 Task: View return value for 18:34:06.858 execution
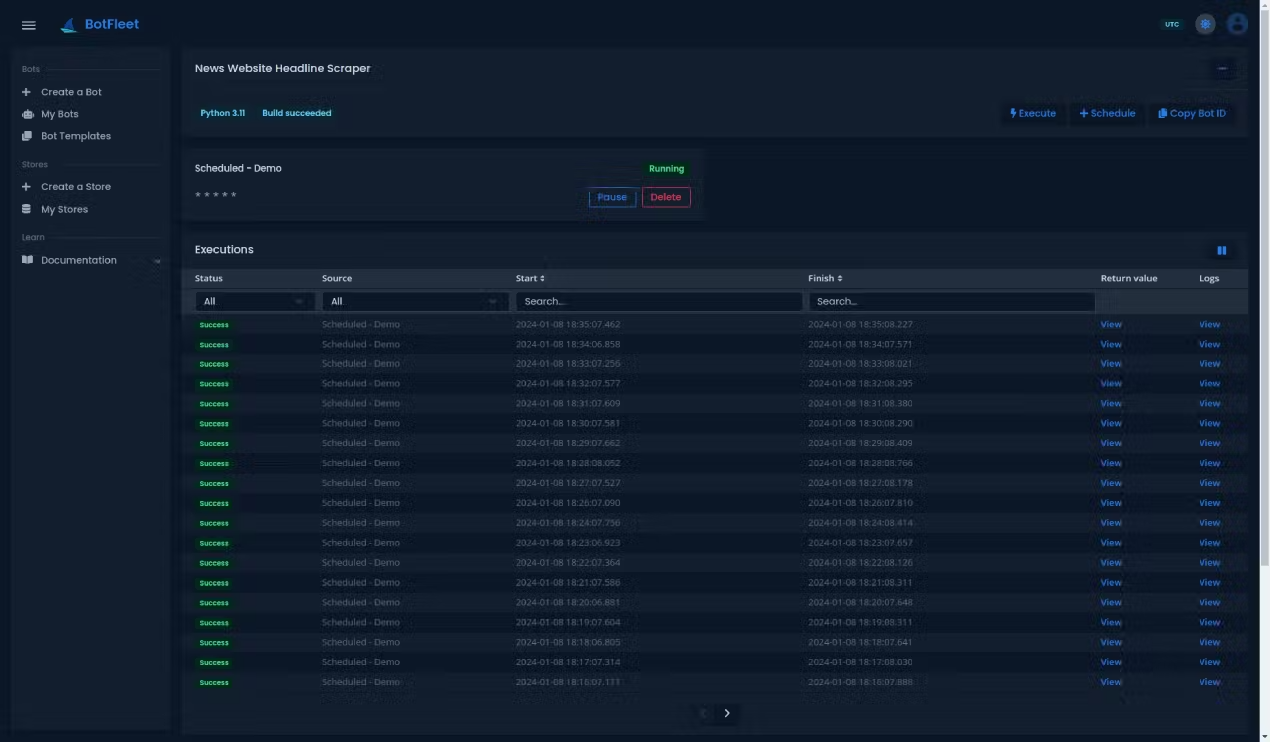click(1111, 344)
